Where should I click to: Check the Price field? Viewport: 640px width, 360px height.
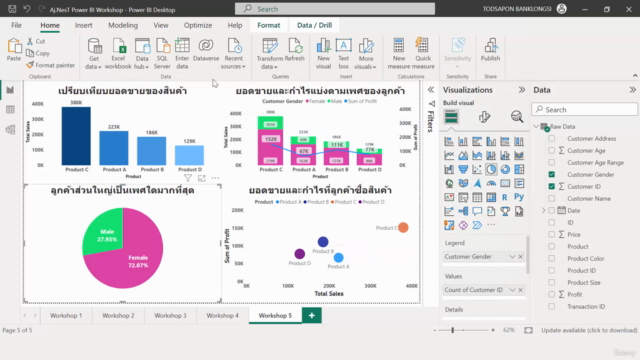[x=551, y=234]
